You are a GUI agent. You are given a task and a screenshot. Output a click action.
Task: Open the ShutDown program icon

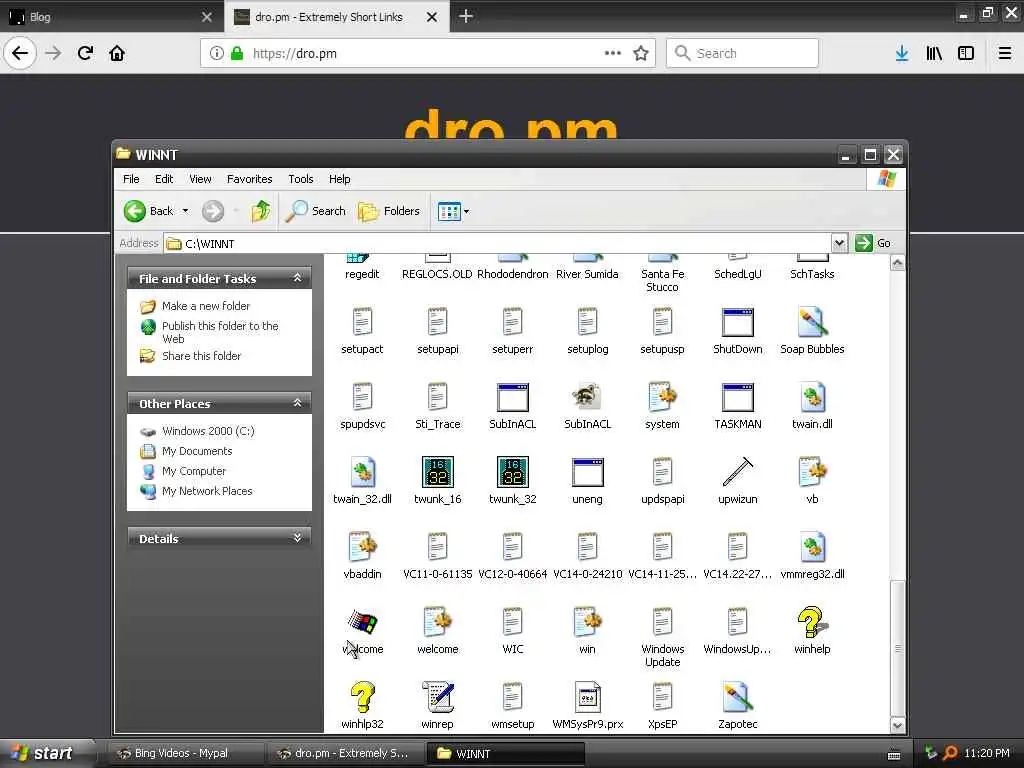point(737,323)
